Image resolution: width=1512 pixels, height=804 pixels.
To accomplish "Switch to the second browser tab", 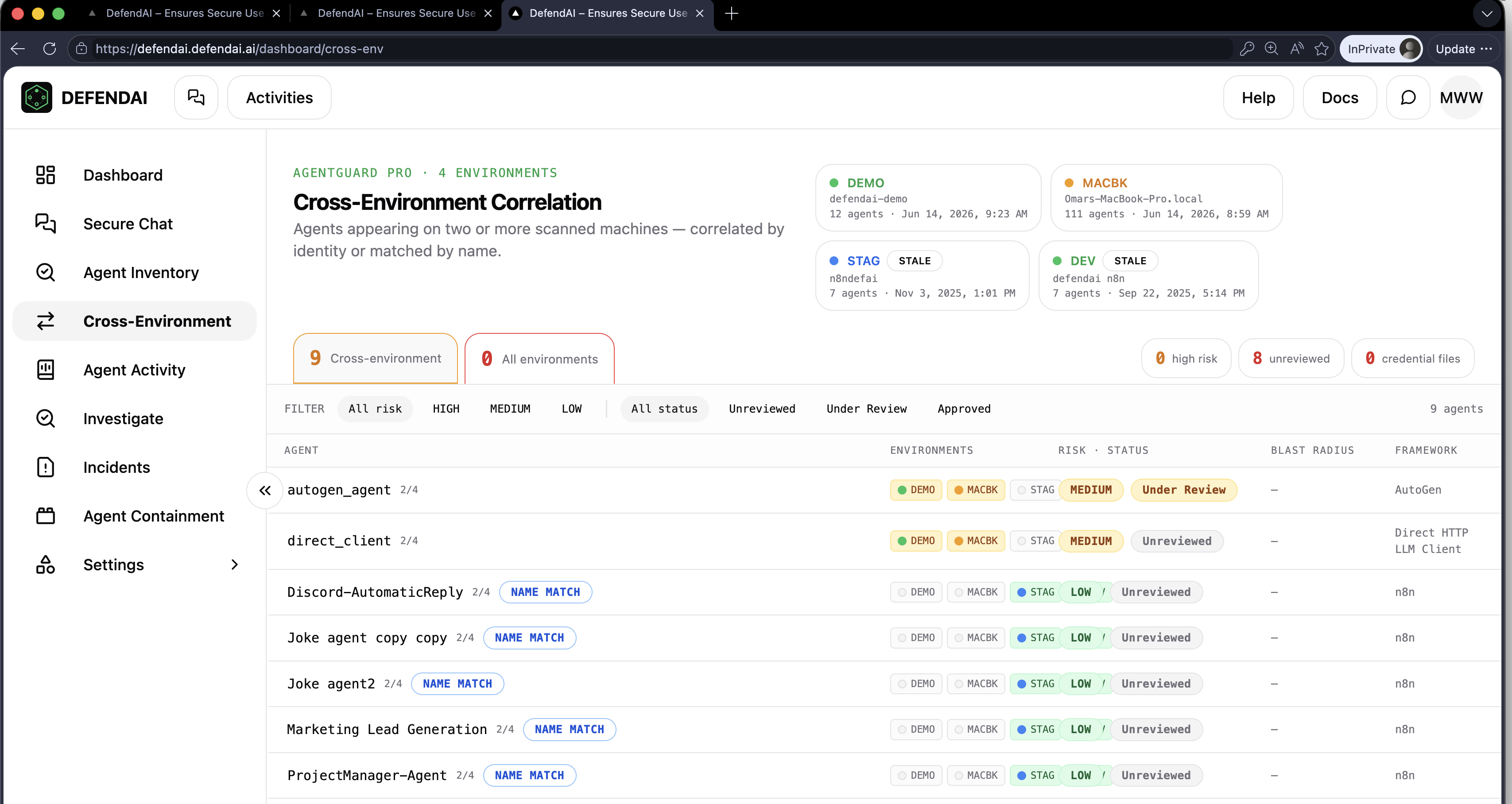I will (x=396, y=13).
